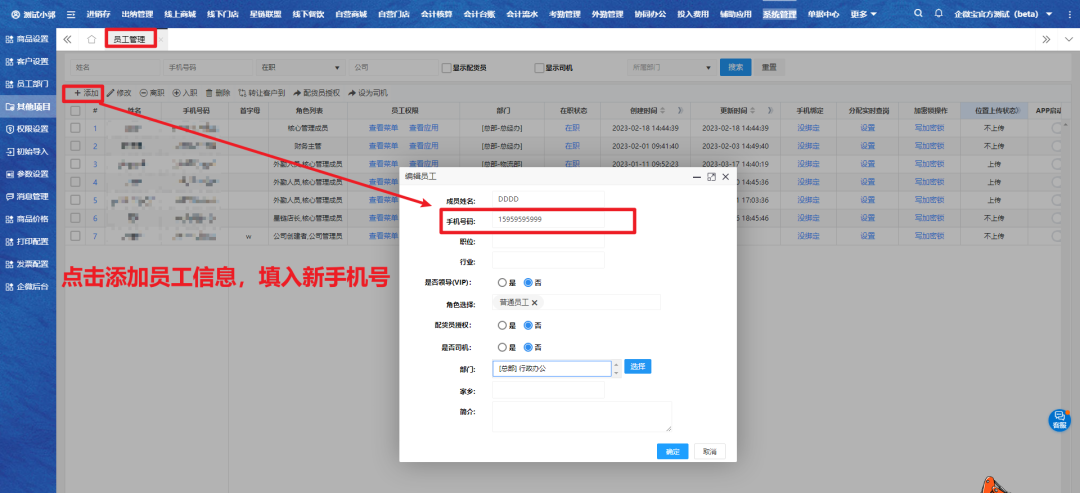Screen dimensions: 1080x493
Task: Open the notification bell icon
Action: click(x=938, y=14)
